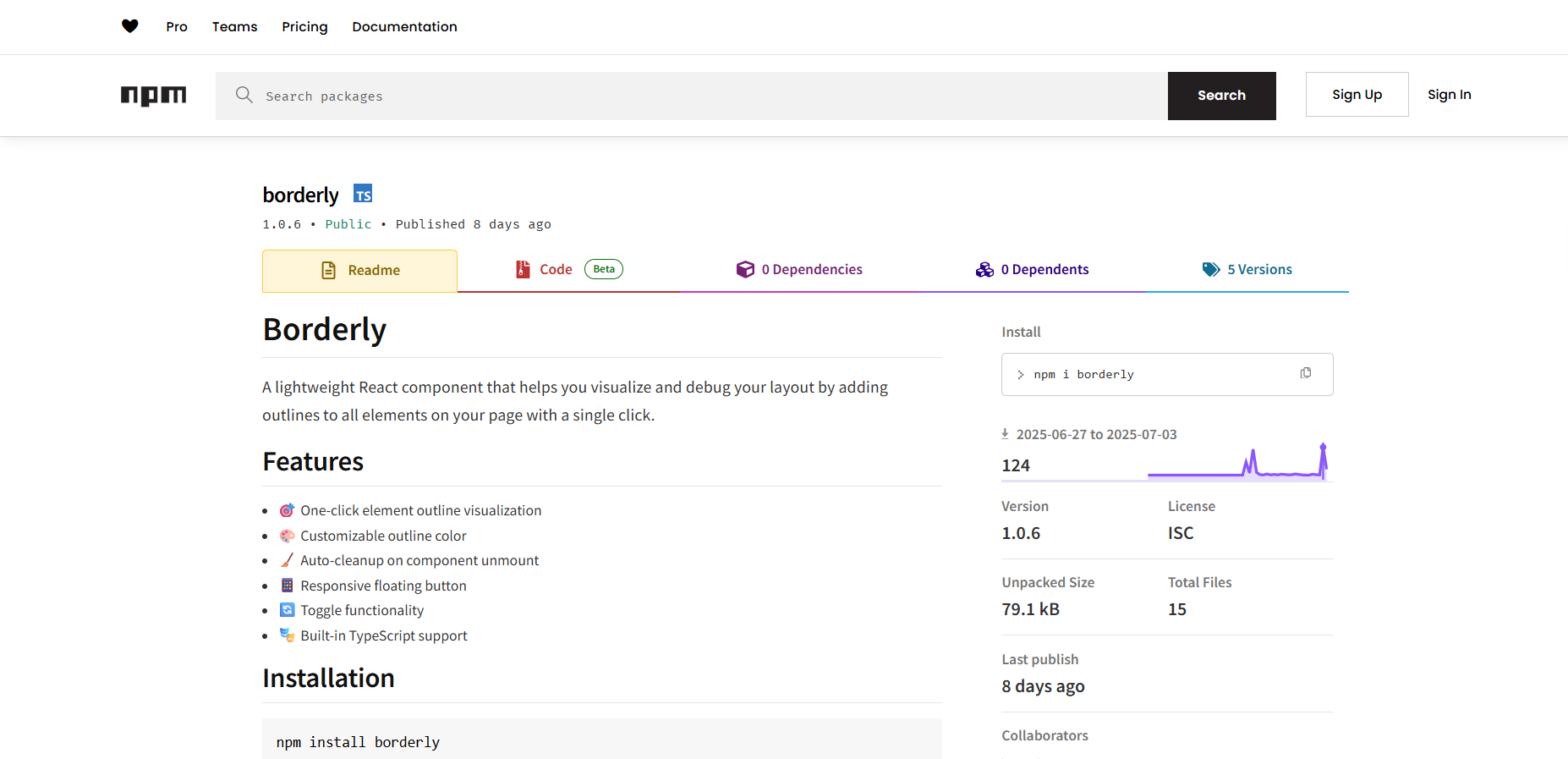Click the magnifying glass search icon
The height and width of the screenshot is (759, 1568).
[244, 95]
